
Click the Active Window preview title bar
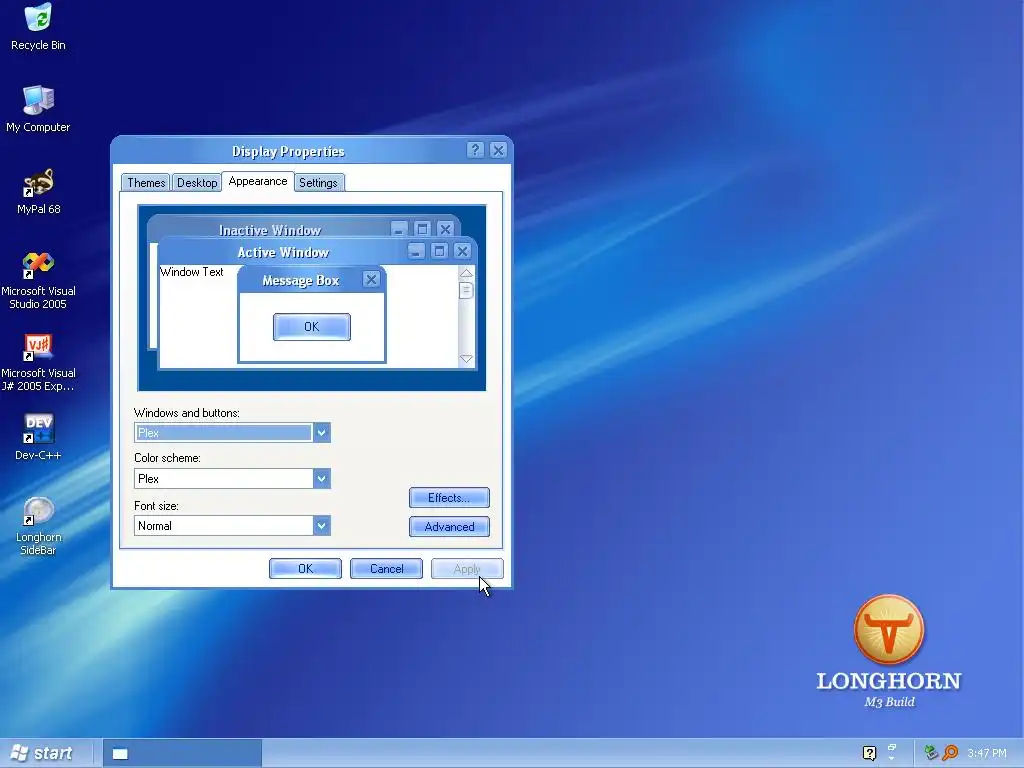tap(283, 251)
